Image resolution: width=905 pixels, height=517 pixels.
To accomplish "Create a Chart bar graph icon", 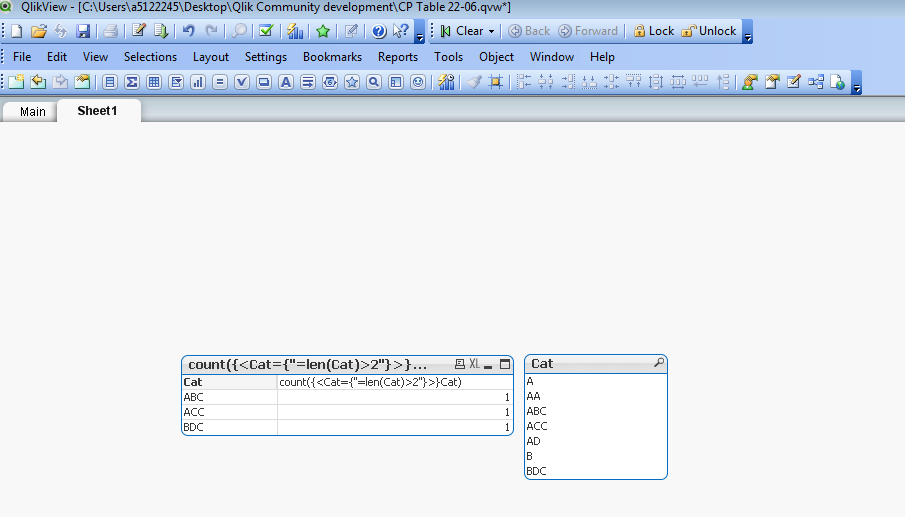I will coord(198,82).
